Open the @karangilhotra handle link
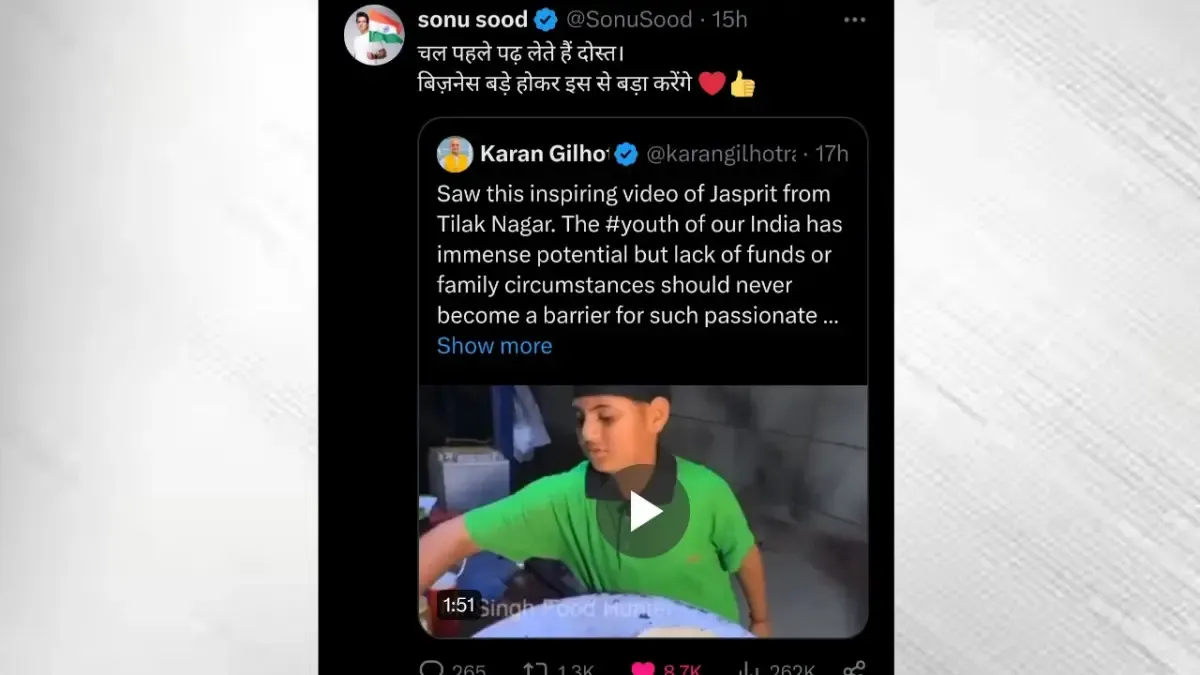1200x675 pixels. (x=721, y=154)
